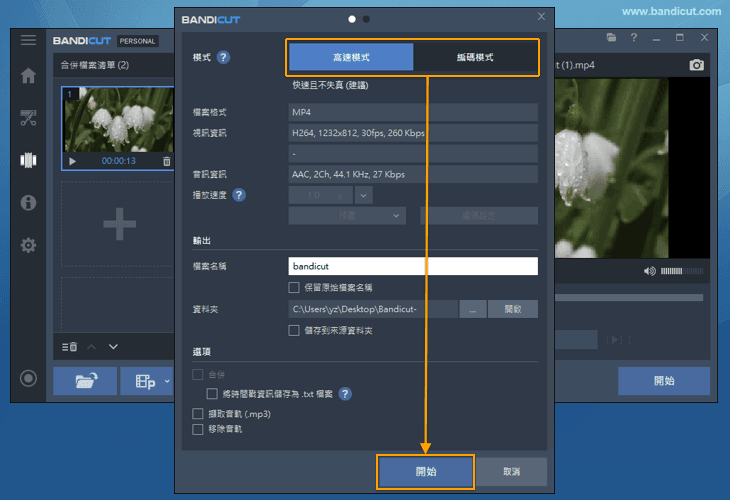
Task: Click the audio info 'AAC, 2Ch' field
Action: point(413,174)
